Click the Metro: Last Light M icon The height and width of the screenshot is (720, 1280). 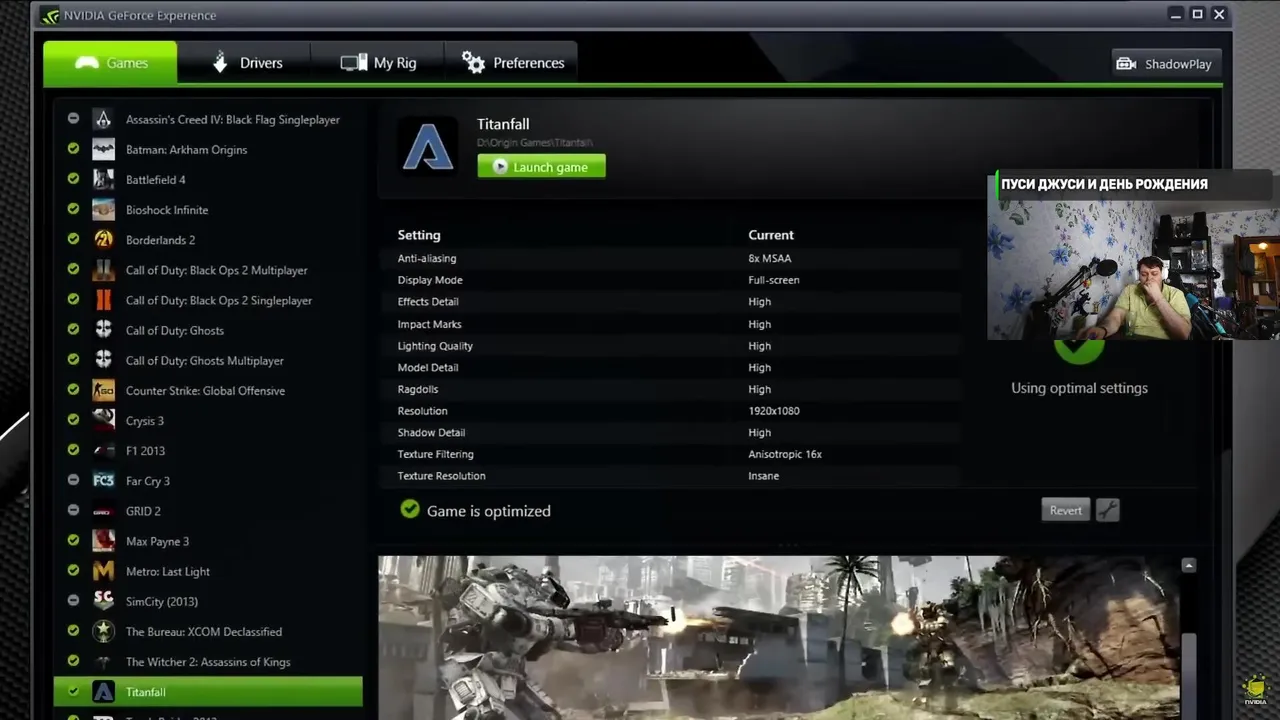(103, 571)
